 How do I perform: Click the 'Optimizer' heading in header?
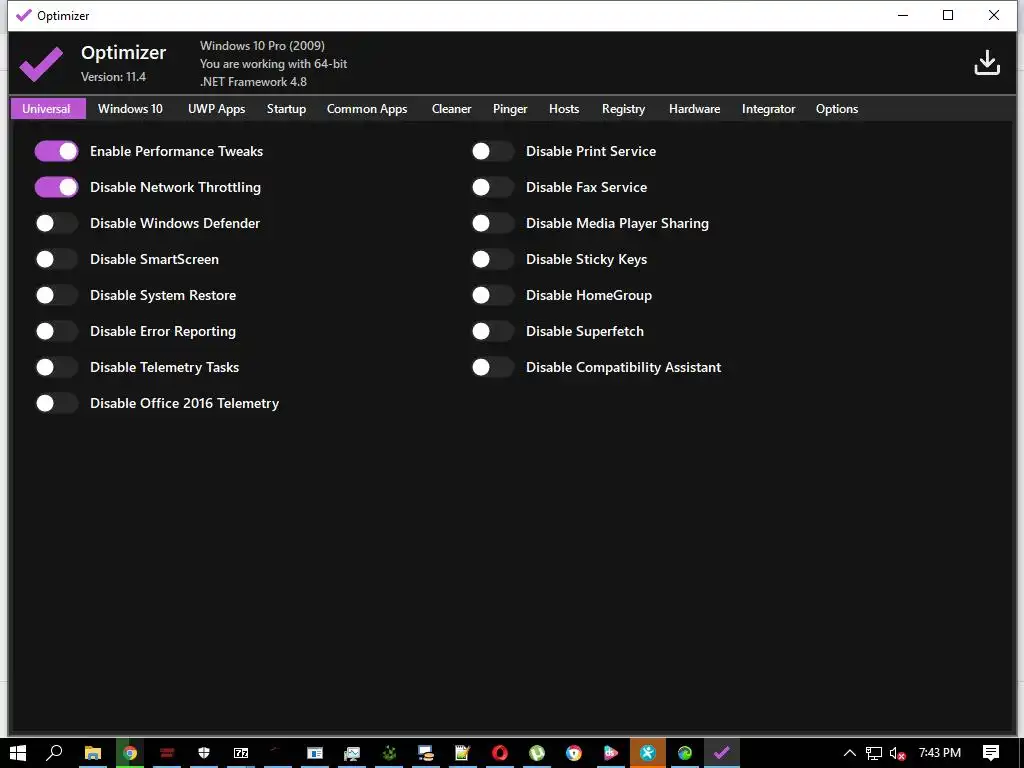(x=123, y=52)
